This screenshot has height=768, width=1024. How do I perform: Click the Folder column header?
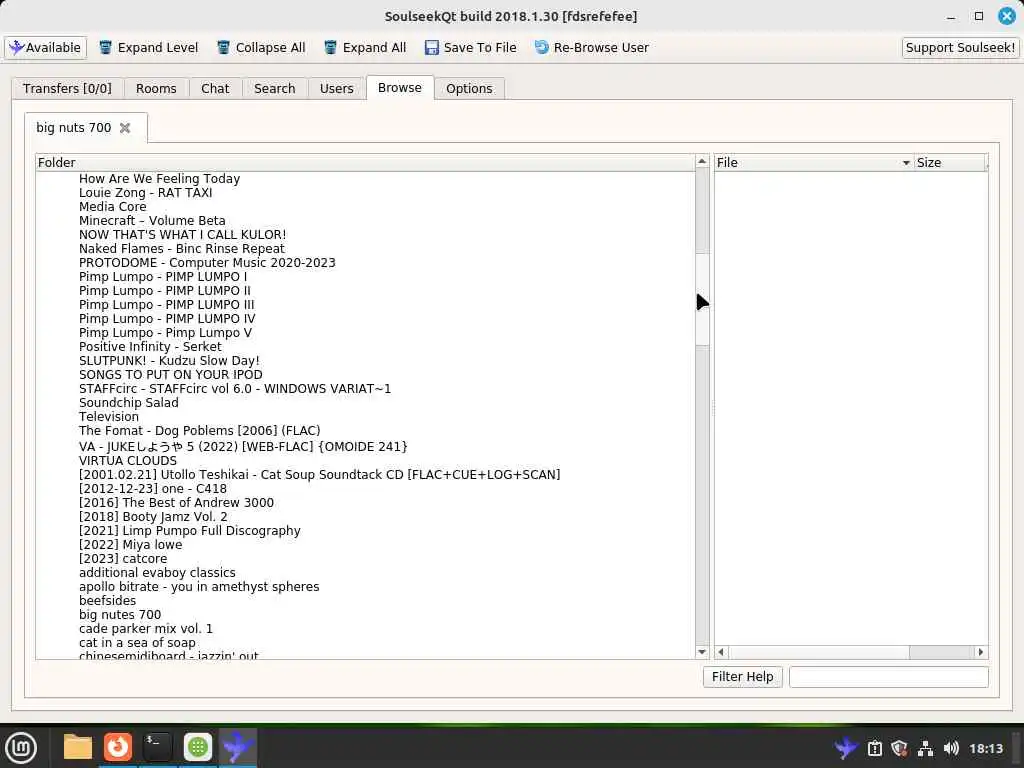coord(365,163)
